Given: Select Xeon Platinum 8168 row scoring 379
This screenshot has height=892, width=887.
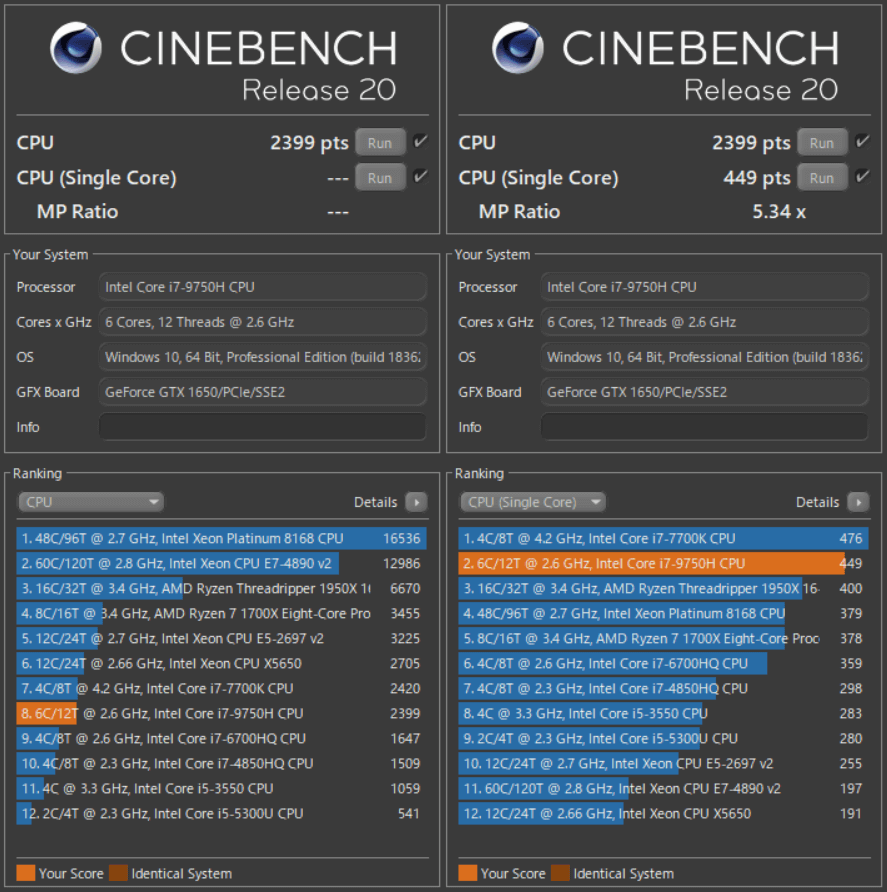Looking at the screenshot, I should click(663, 614).
